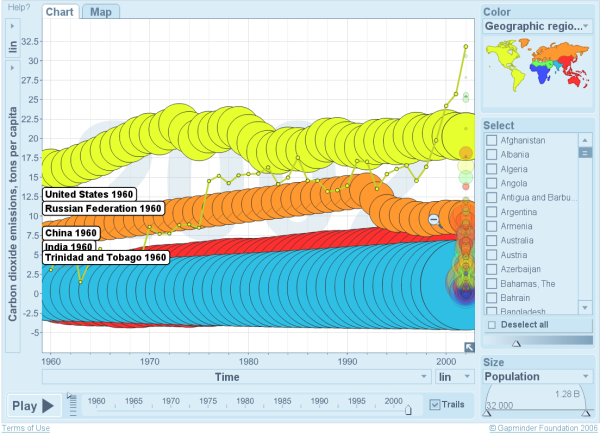The height and width of the screenshot is (433, 600).
Task: Click the arrow atop the y-axis indicator bar
Action: [12, 67]
